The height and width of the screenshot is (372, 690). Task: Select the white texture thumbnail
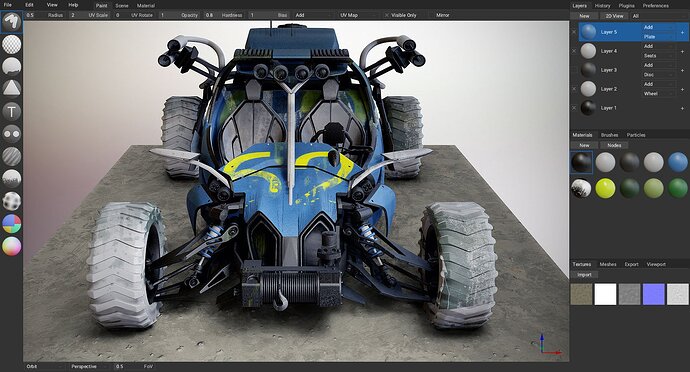[606, 294]
